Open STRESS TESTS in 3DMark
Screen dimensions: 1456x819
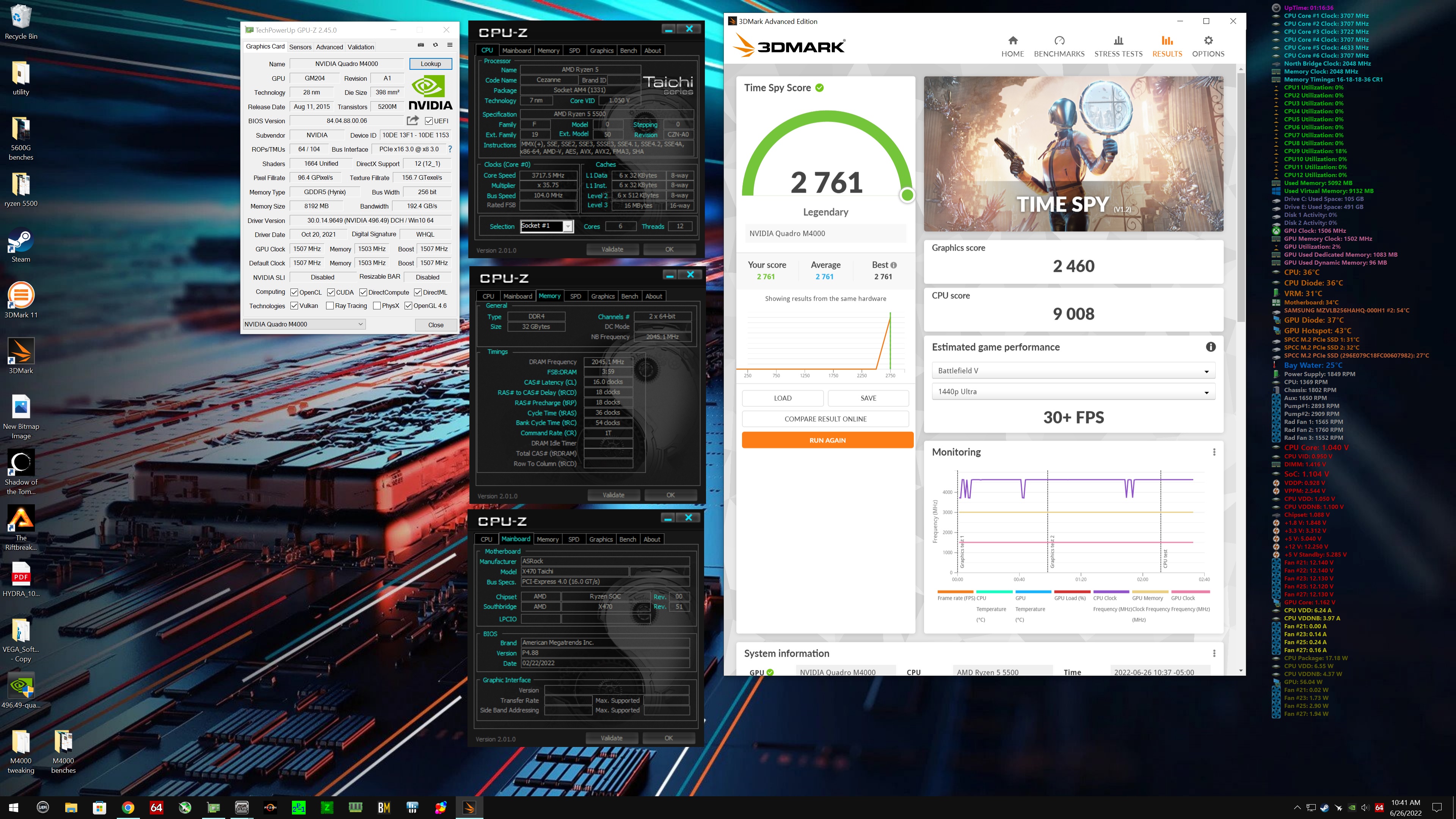pos(1118,46)
